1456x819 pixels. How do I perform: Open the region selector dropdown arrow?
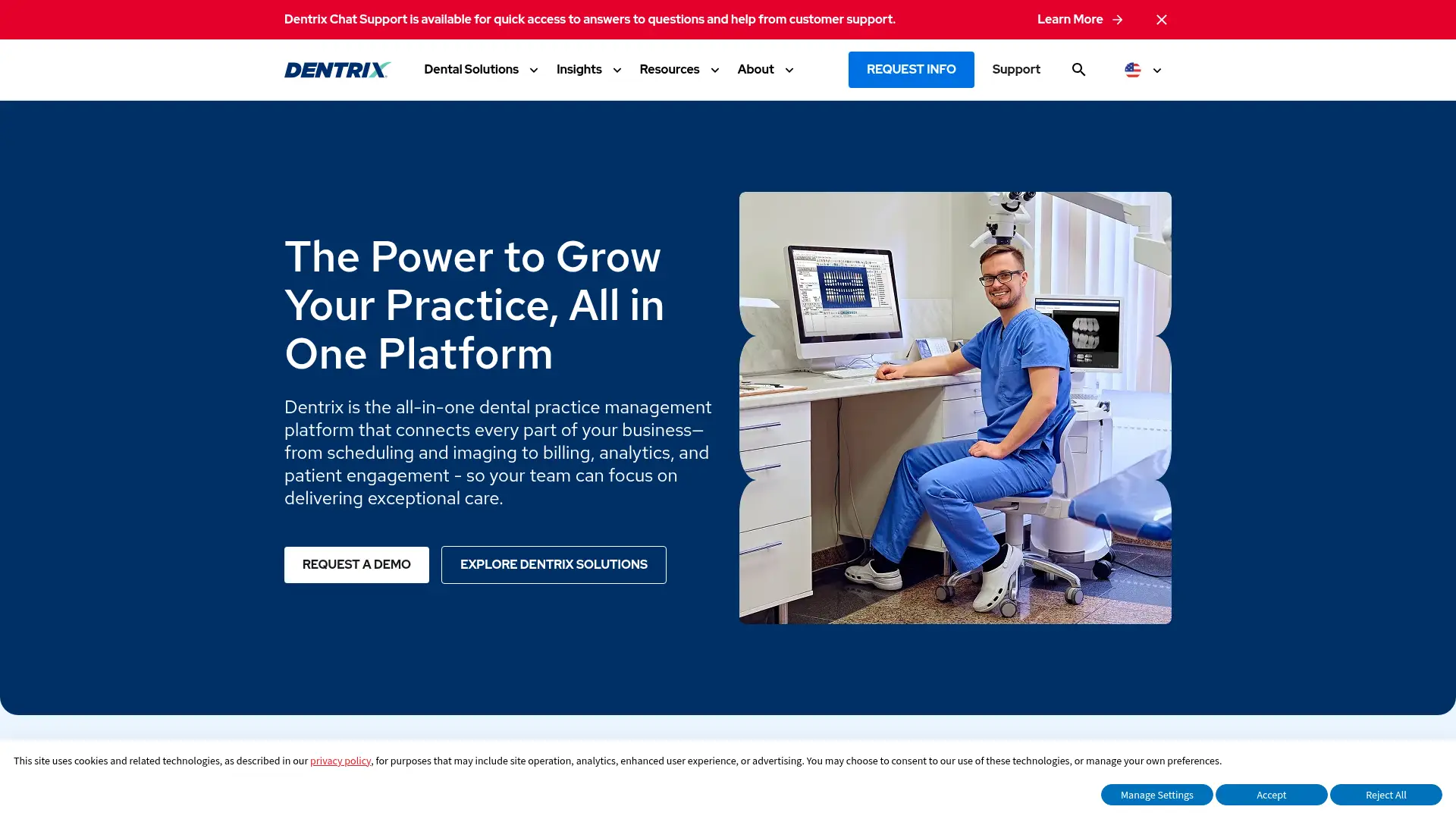(x=1157, y=71)
